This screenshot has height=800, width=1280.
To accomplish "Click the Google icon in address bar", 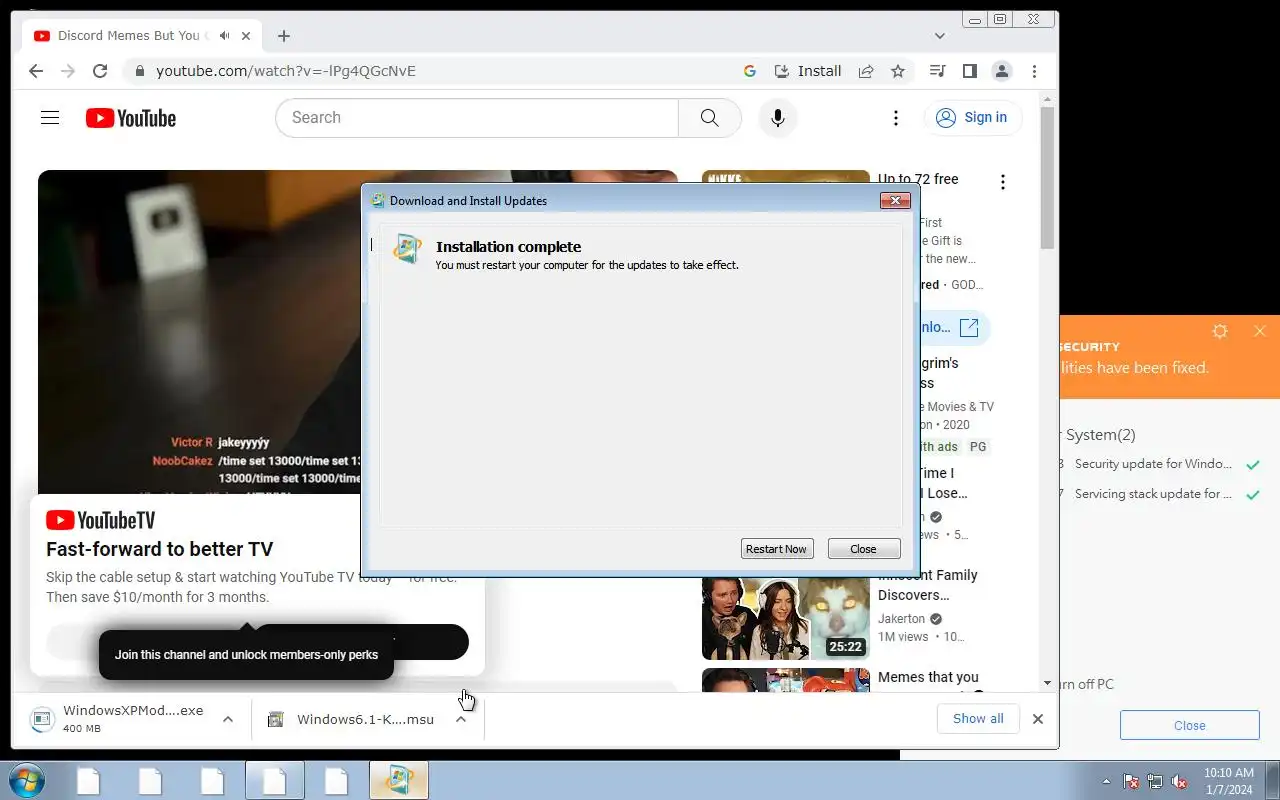I will click(x=750, y=71).
